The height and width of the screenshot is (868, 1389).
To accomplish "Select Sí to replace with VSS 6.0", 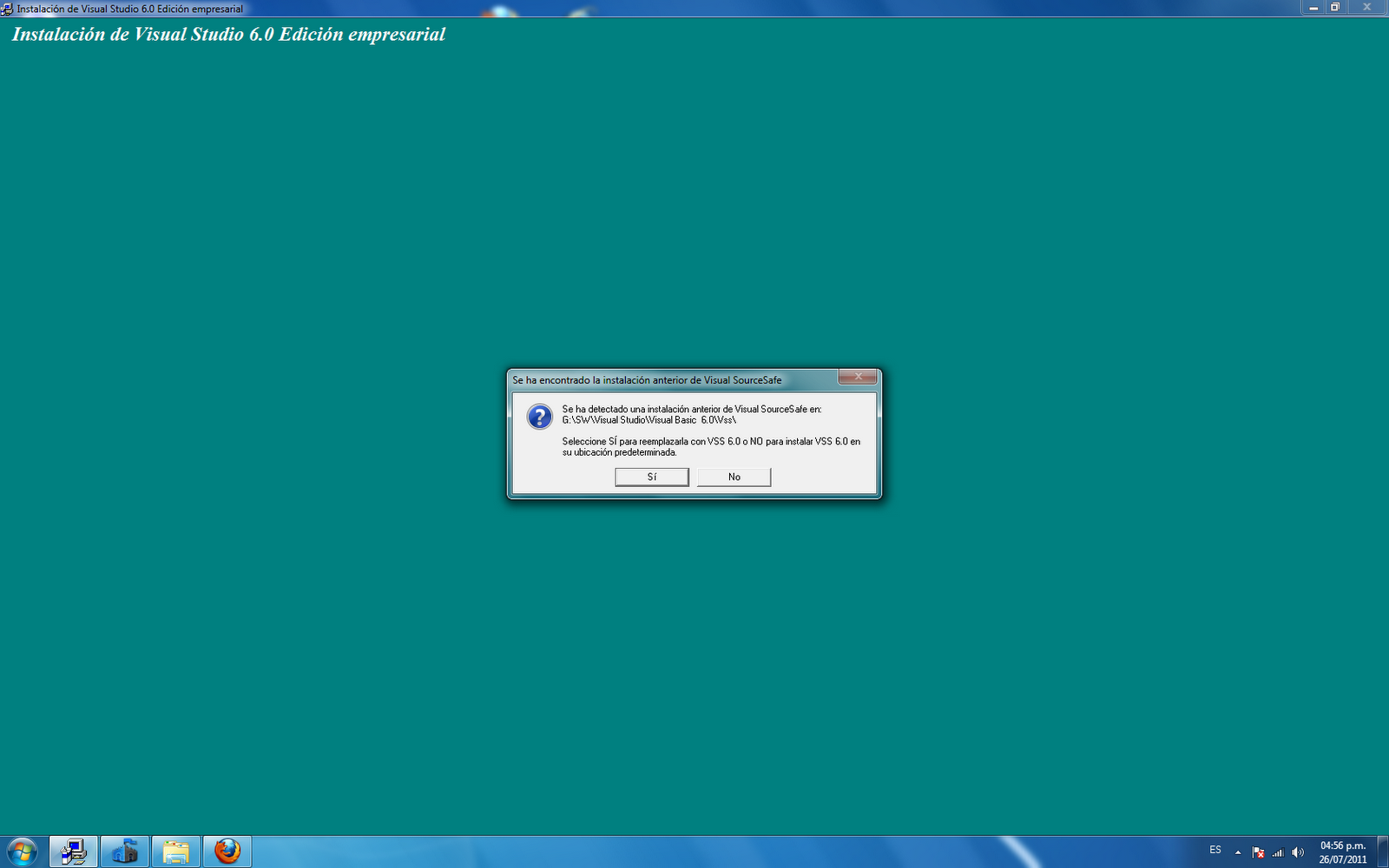I will (x=652, y=477).
